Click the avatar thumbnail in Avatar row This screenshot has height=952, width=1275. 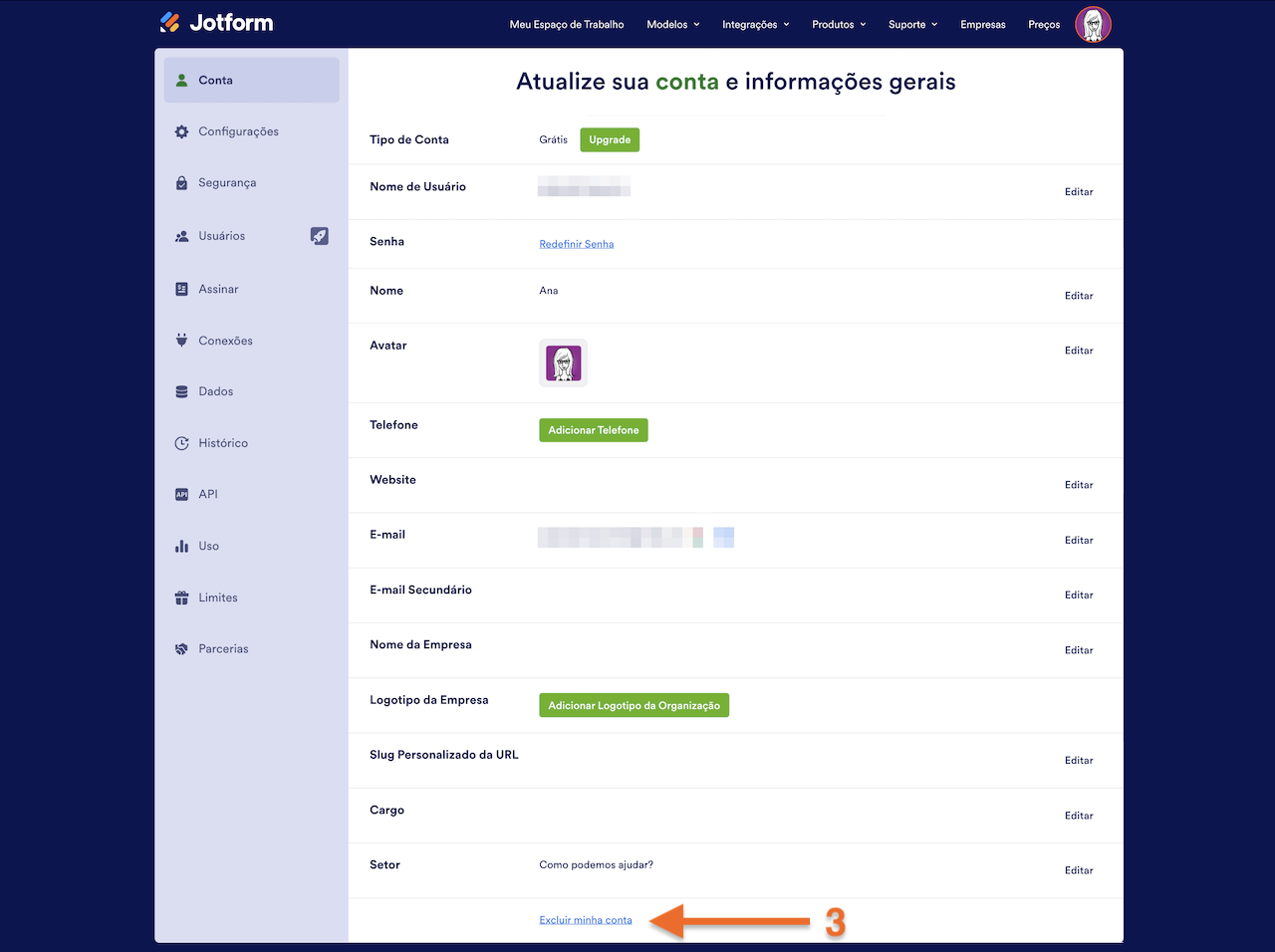[x=564, y=362]
